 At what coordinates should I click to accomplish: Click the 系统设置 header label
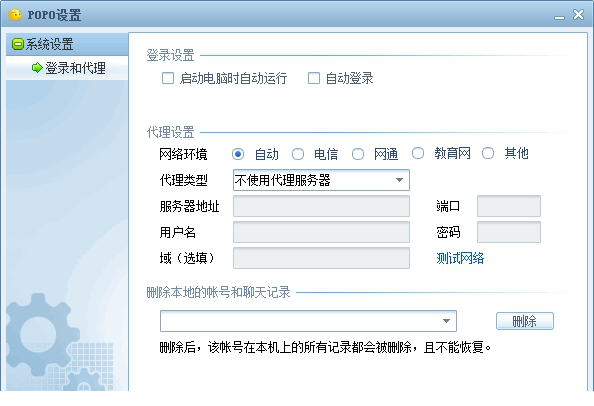[49, 44]
